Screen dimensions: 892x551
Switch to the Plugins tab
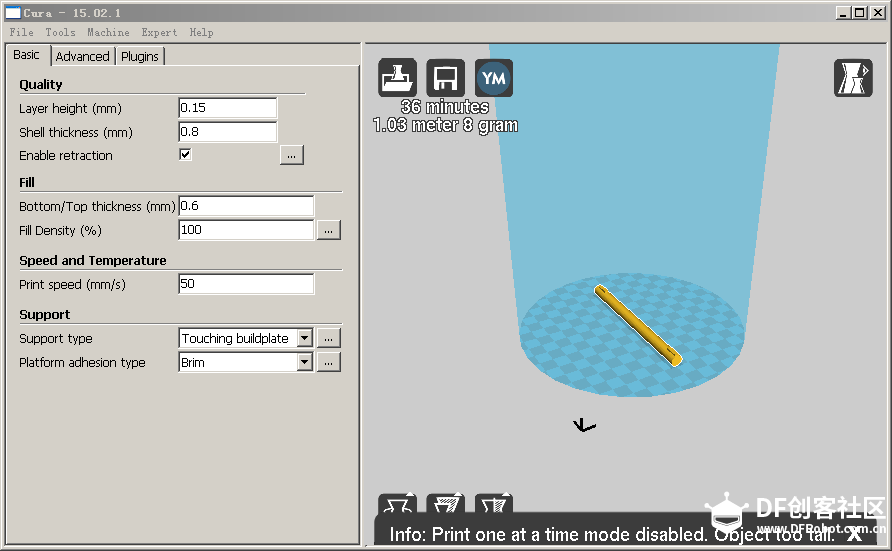click(140, 56)
